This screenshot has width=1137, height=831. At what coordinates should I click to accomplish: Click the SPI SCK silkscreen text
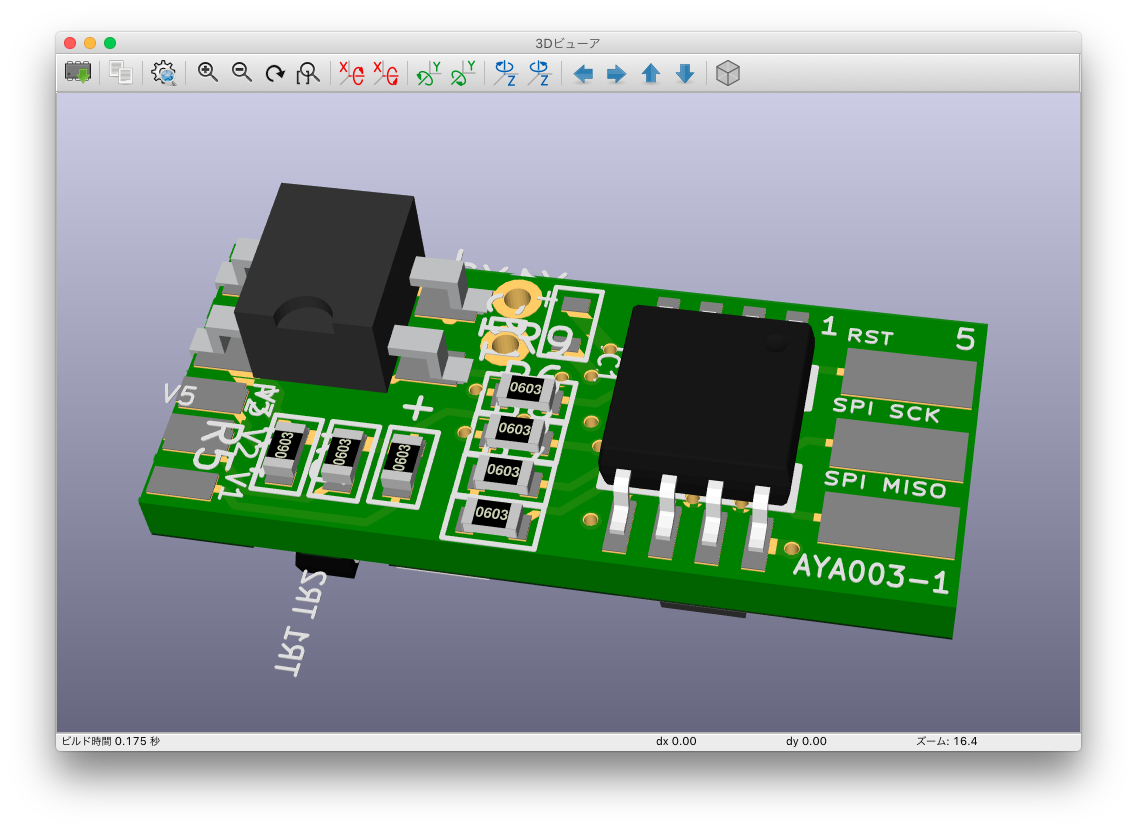pyautogui.click(x=886, y=410)
